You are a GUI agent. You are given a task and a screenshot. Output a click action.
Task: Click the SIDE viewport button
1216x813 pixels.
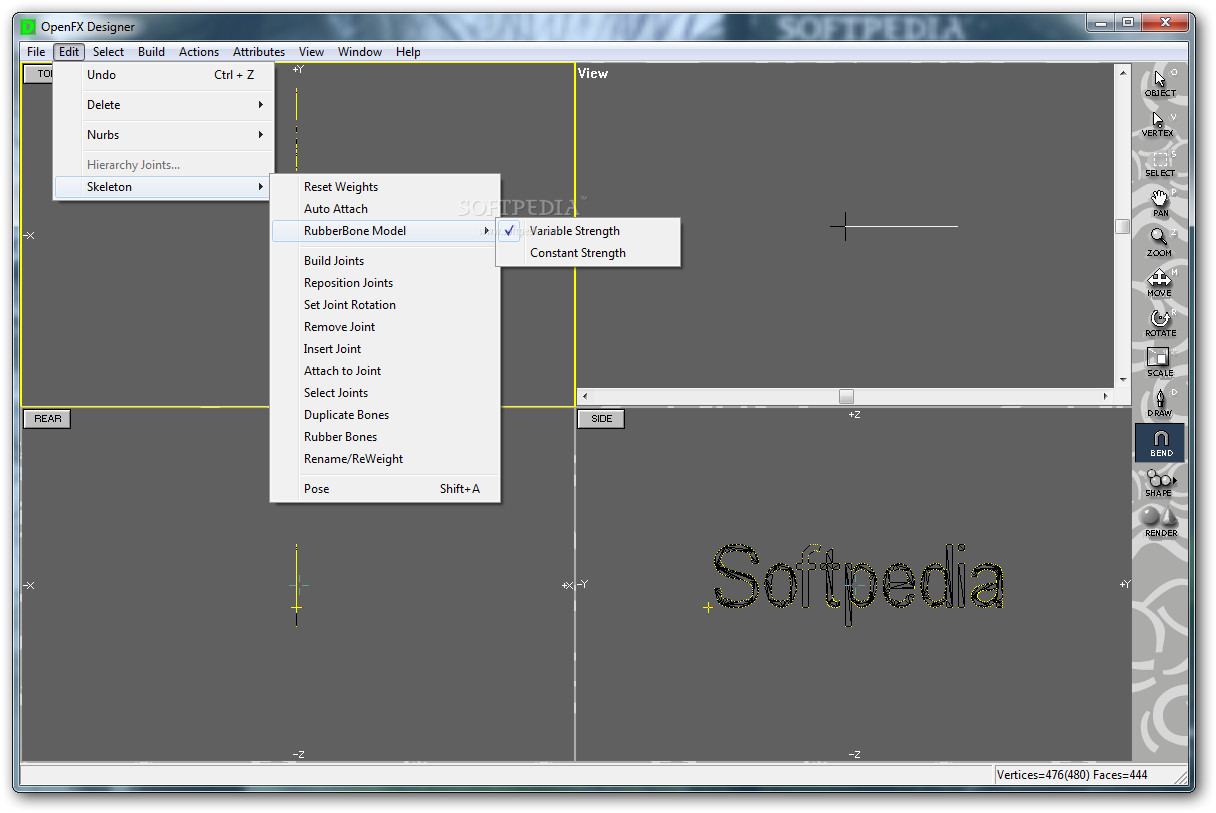pyautogui.click(x=601, y=419)
